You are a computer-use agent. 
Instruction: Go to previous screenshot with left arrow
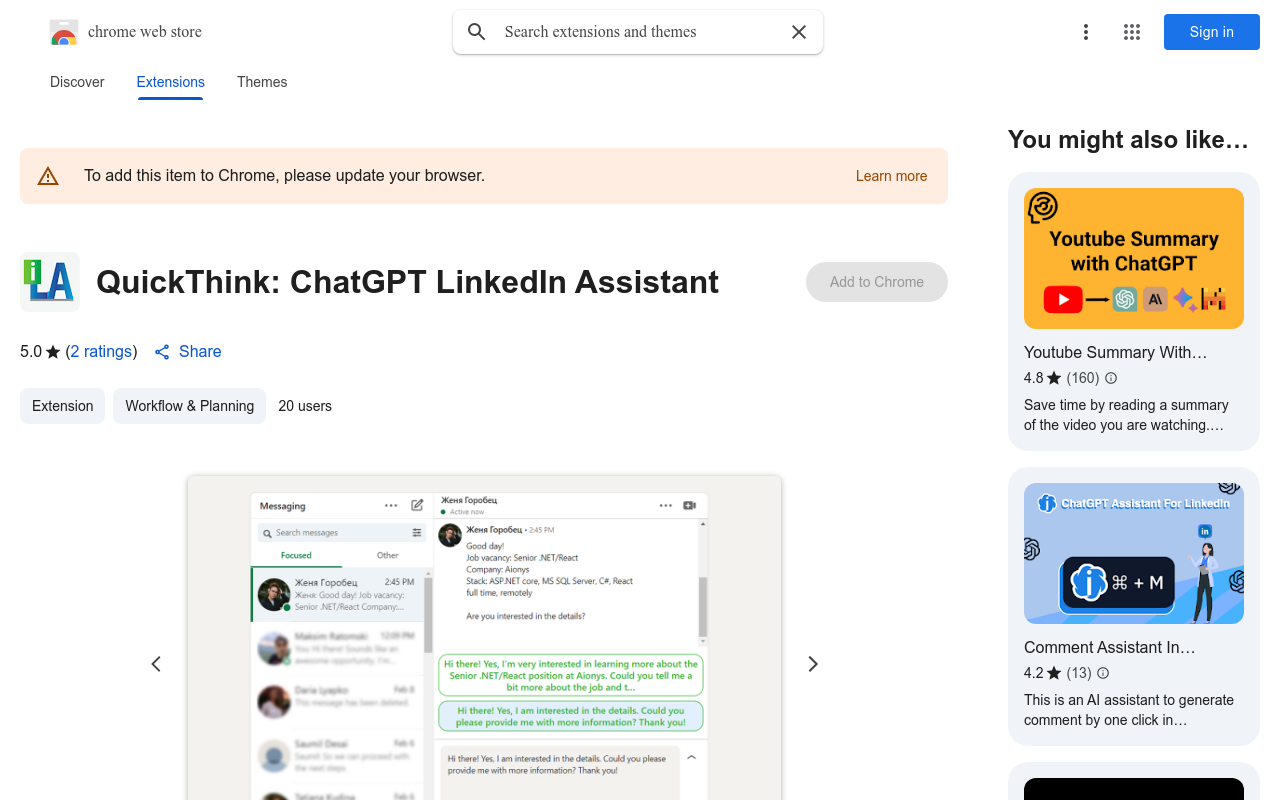coord(156,664)
